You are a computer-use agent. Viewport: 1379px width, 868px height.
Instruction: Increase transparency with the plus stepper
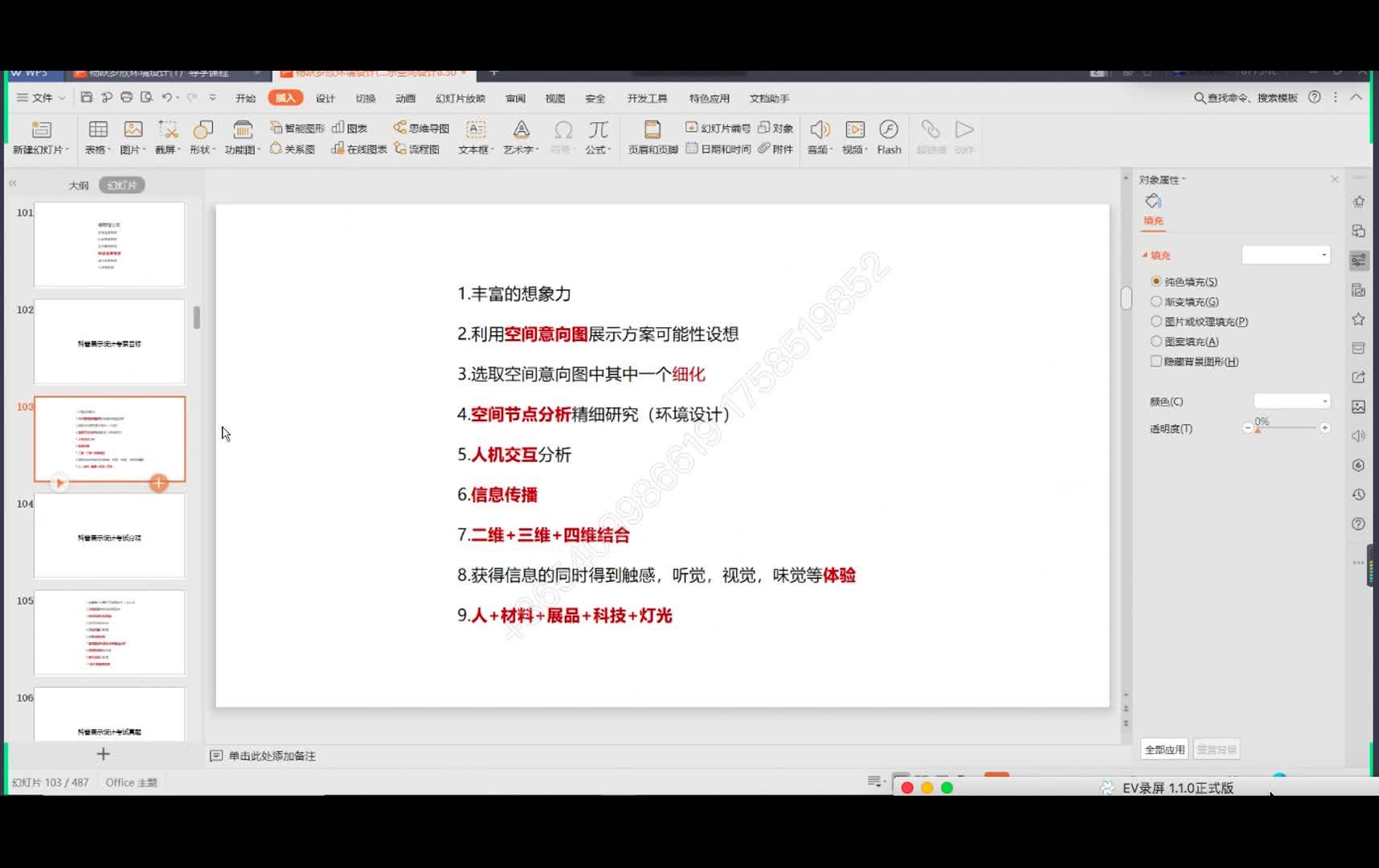point(1324,428)
